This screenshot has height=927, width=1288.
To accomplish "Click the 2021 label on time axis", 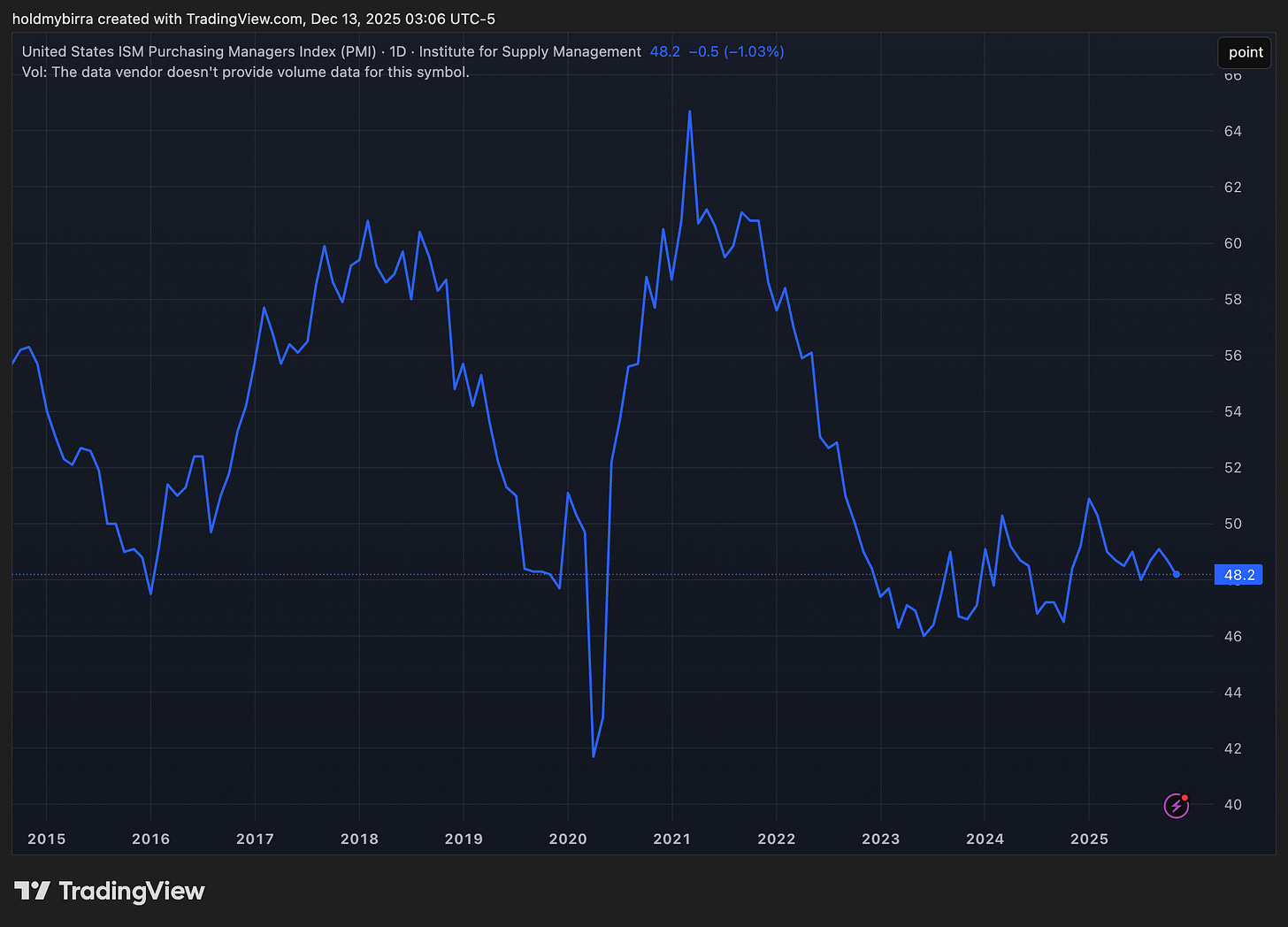I will point(672,839).
